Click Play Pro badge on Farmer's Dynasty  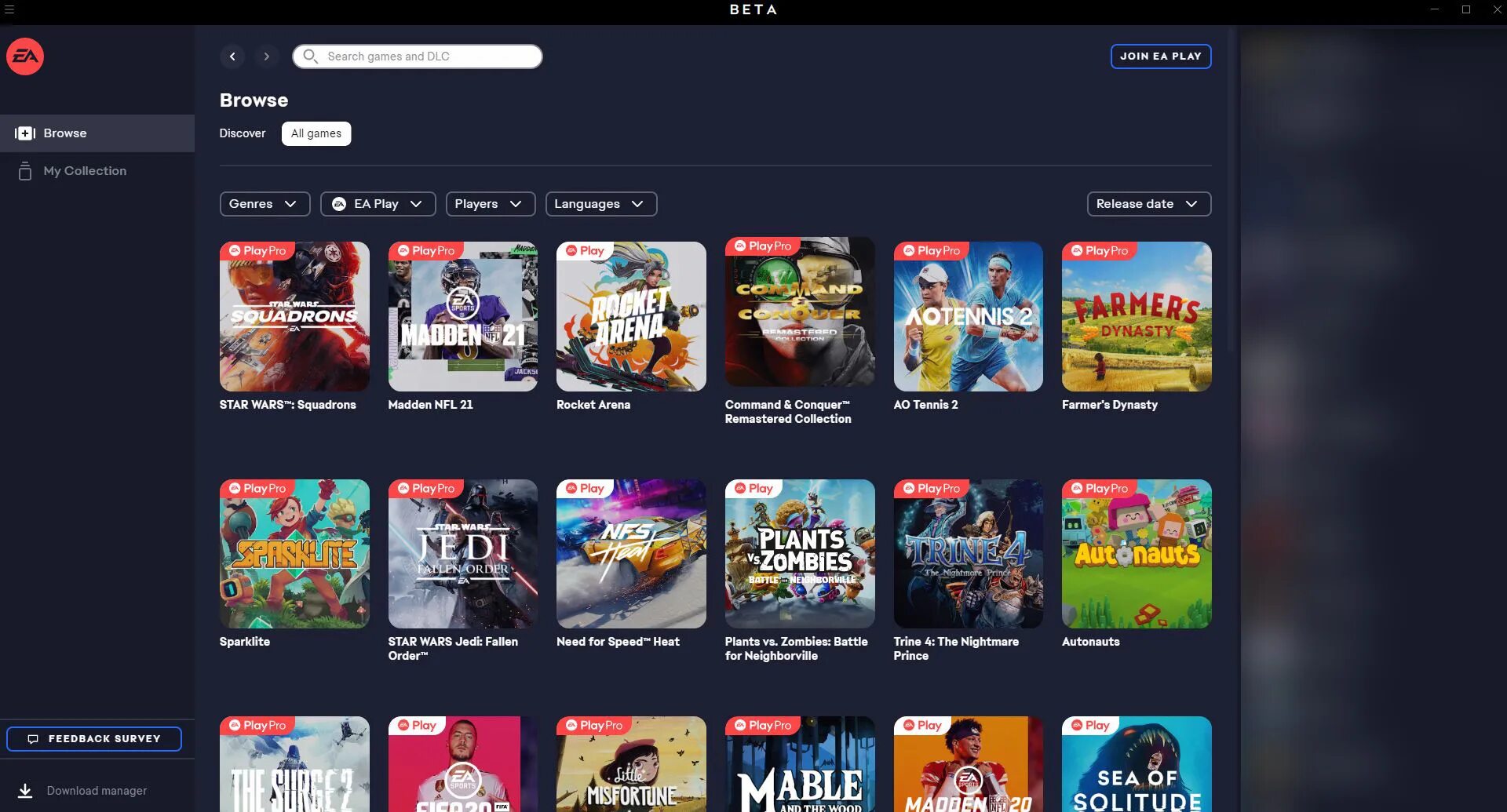(1100, 251)
